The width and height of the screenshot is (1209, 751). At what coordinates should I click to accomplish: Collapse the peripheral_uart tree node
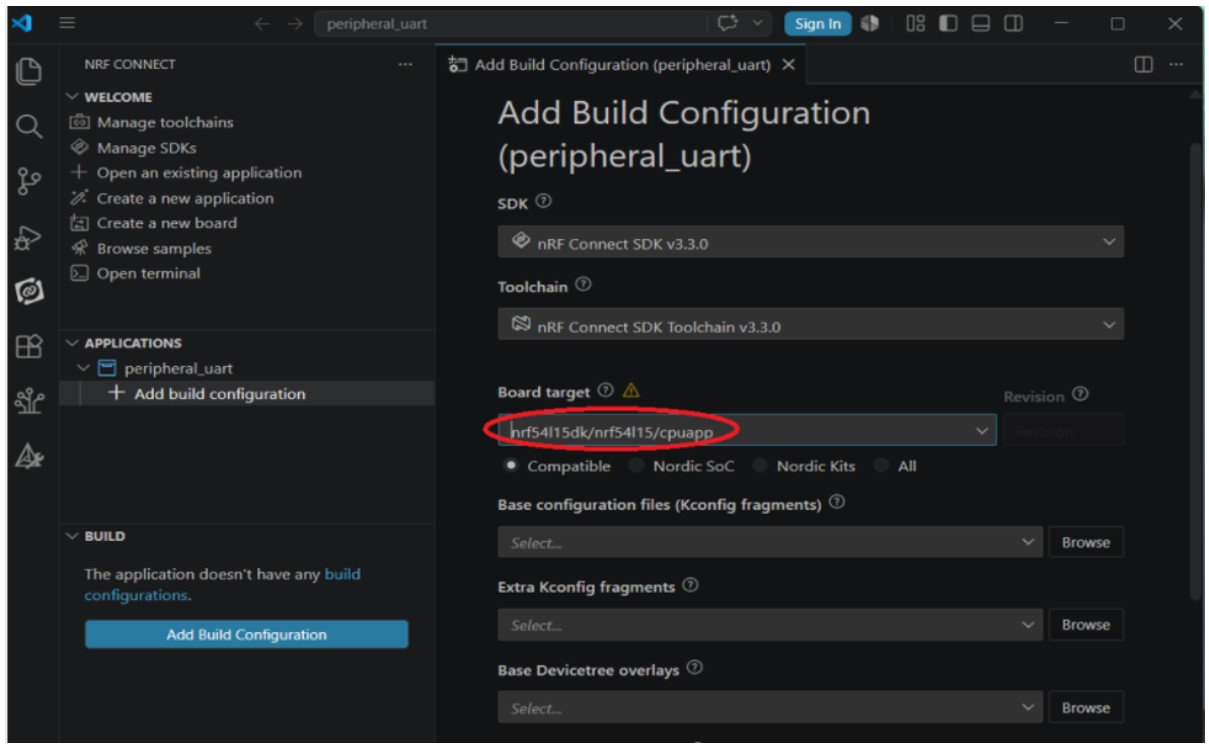click(84, 369)
